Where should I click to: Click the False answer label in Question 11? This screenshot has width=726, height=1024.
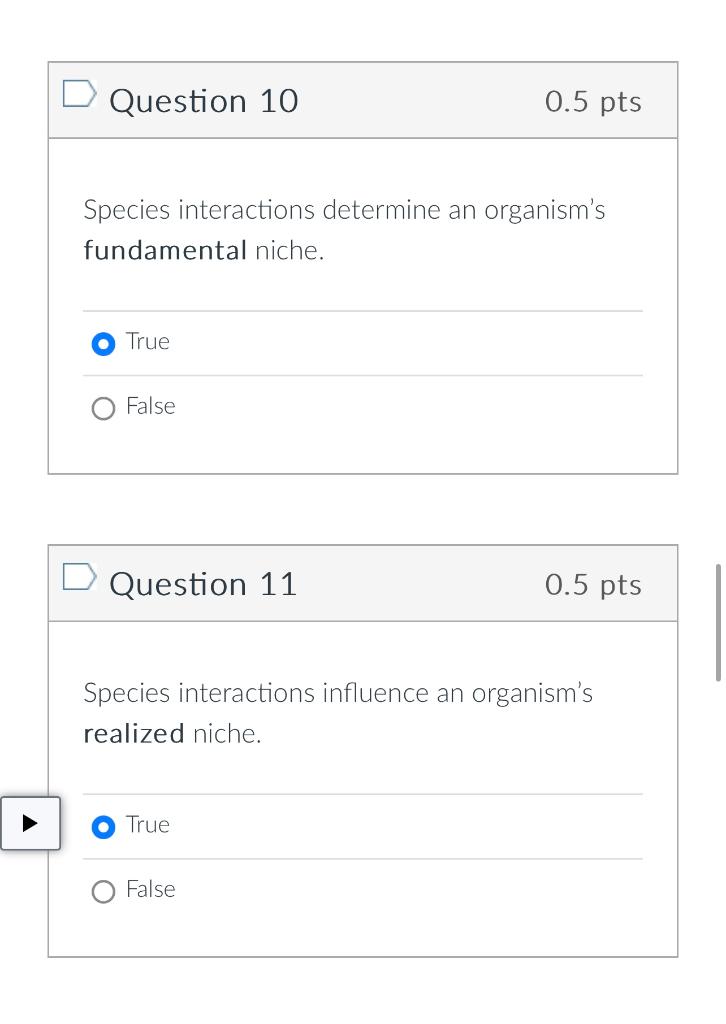click(150, 889)
